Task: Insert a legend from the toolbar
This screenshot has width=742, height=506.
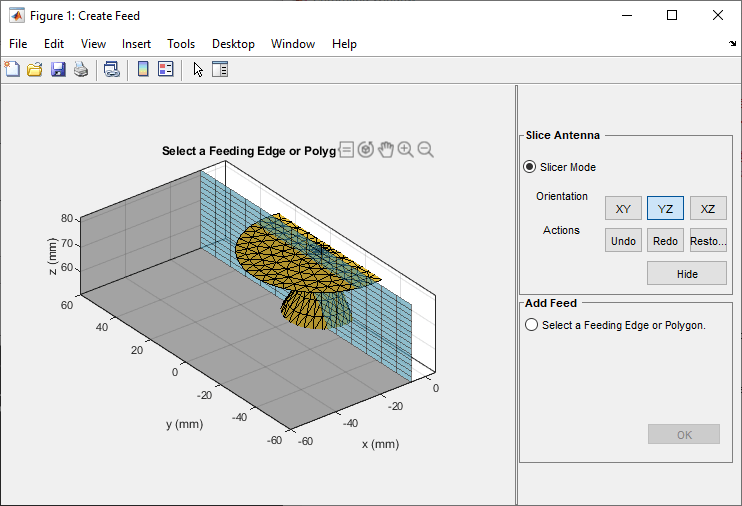Action: coord(166,70)
